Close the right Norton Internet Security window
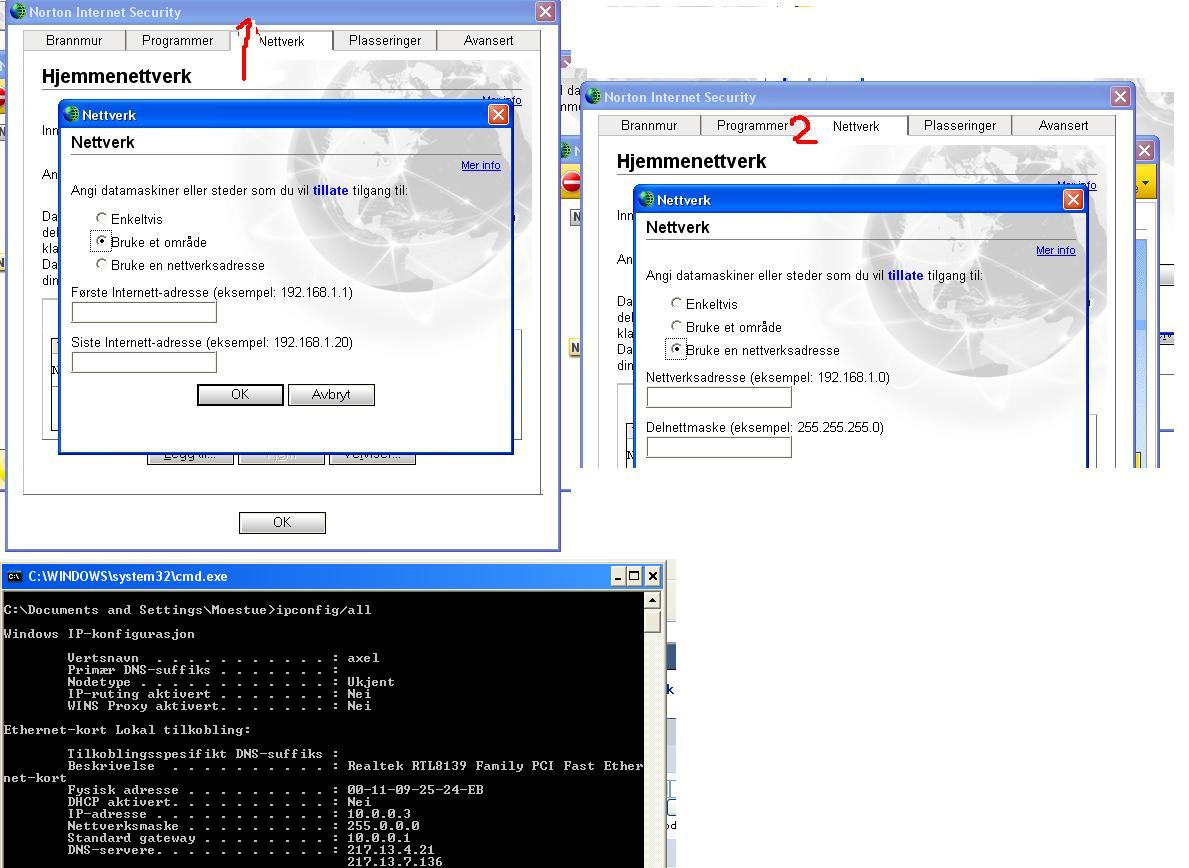The height and width of the screenshot is (868, 1189). coord(1120,96)
